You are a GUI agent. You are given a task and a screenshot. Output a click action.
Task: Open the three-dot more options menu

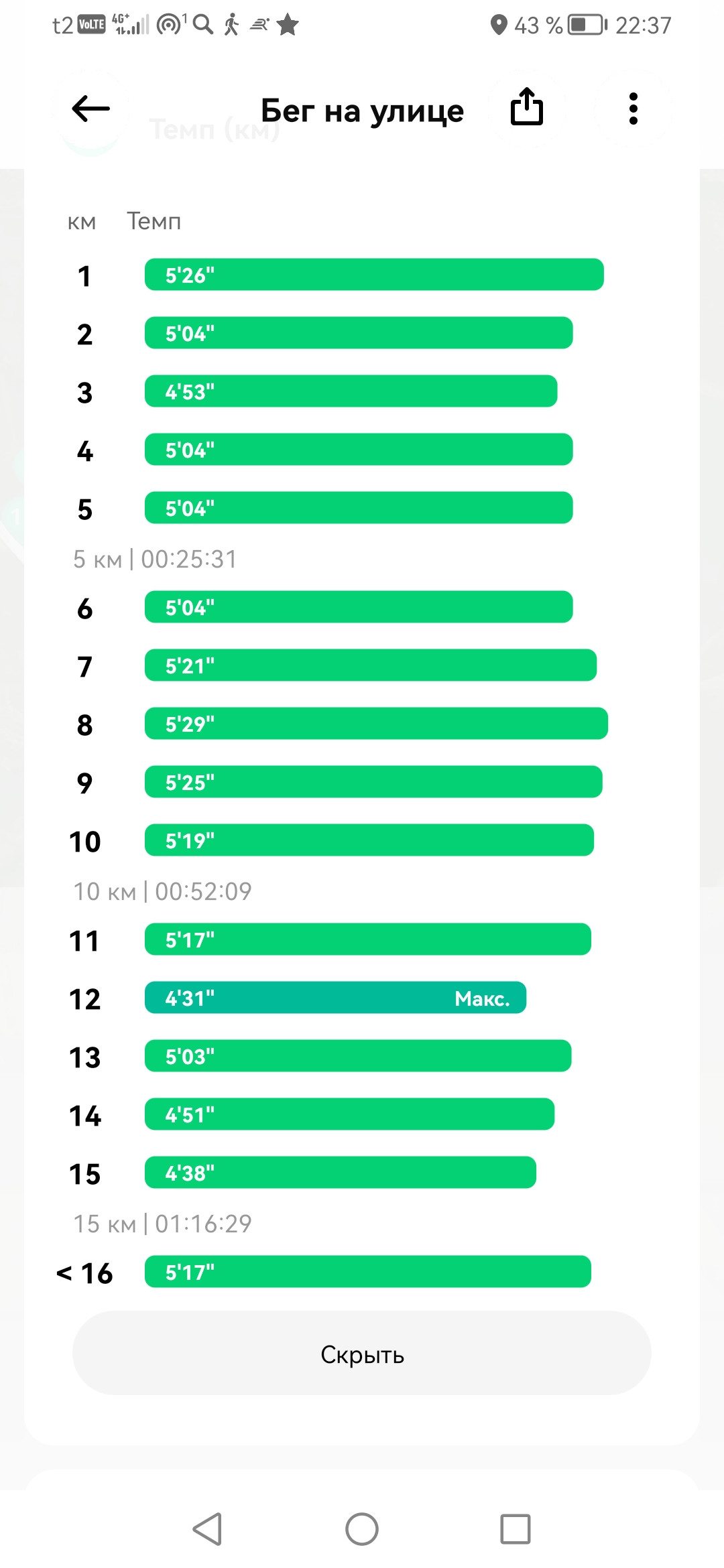click(633, 109)
